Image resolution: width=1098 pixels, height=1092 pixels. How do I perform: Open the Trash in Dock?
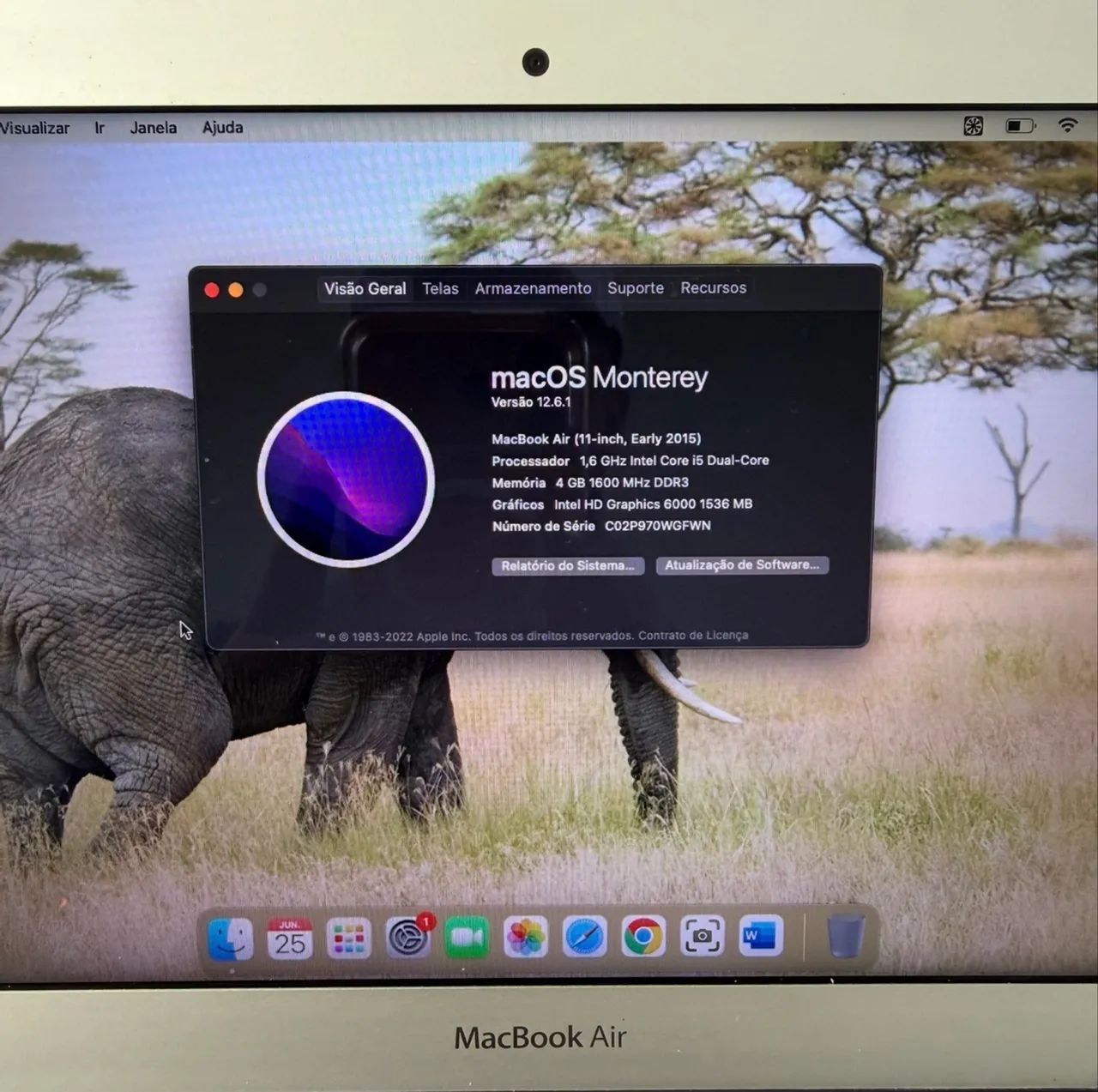(x=846, y=935)
